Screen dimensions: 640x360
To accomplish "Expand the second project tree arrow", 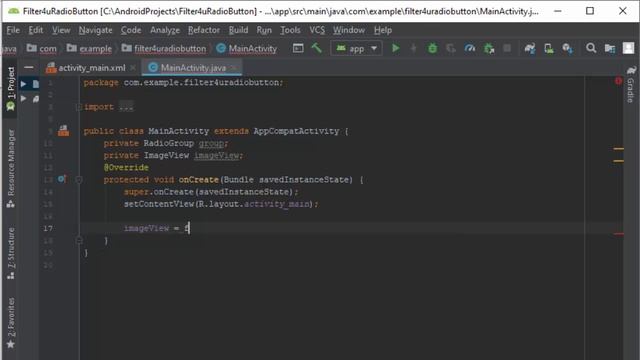I will click(24, 98).
